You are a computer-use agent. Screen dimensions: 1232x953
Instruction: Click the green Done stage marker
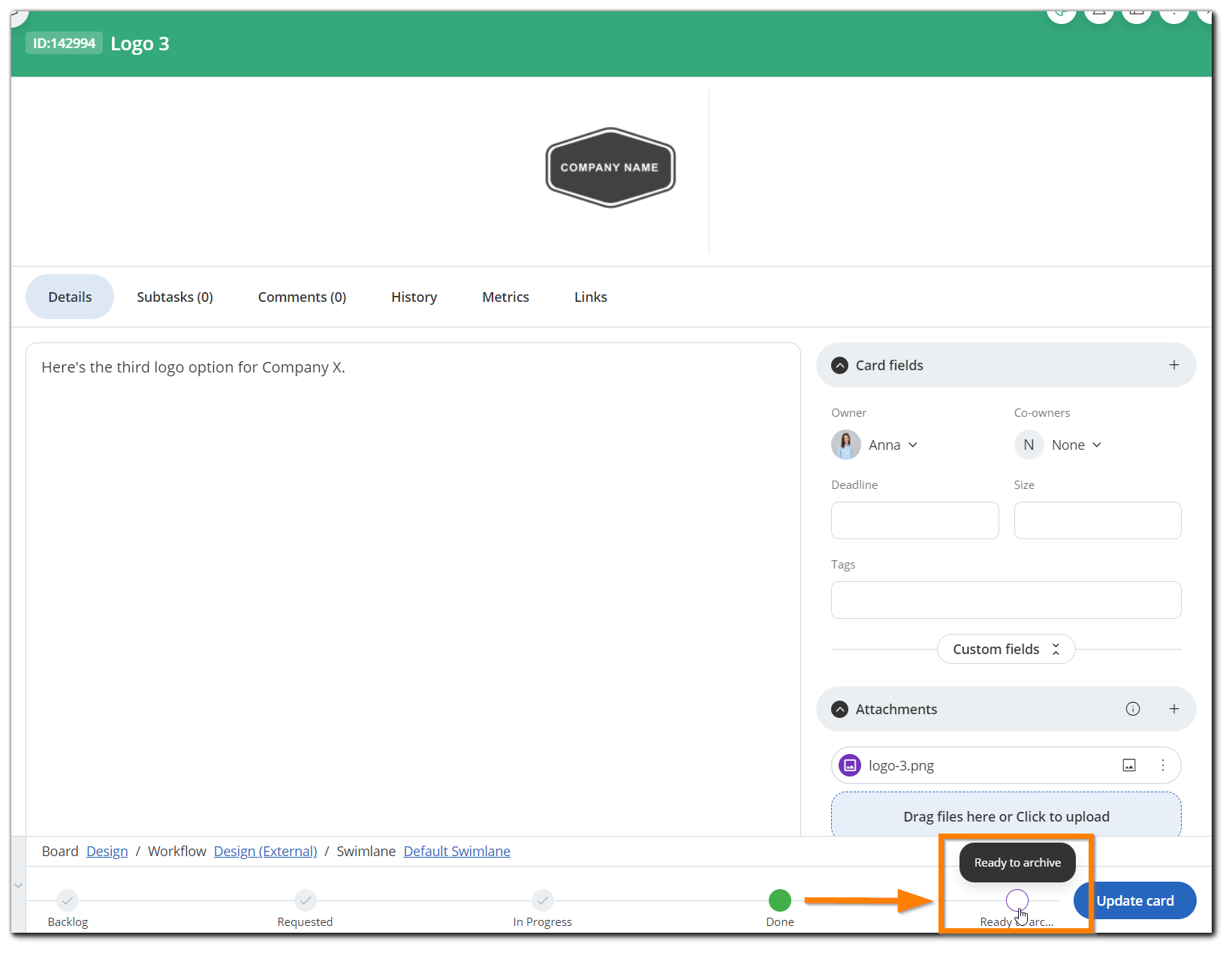click(779, 900)
